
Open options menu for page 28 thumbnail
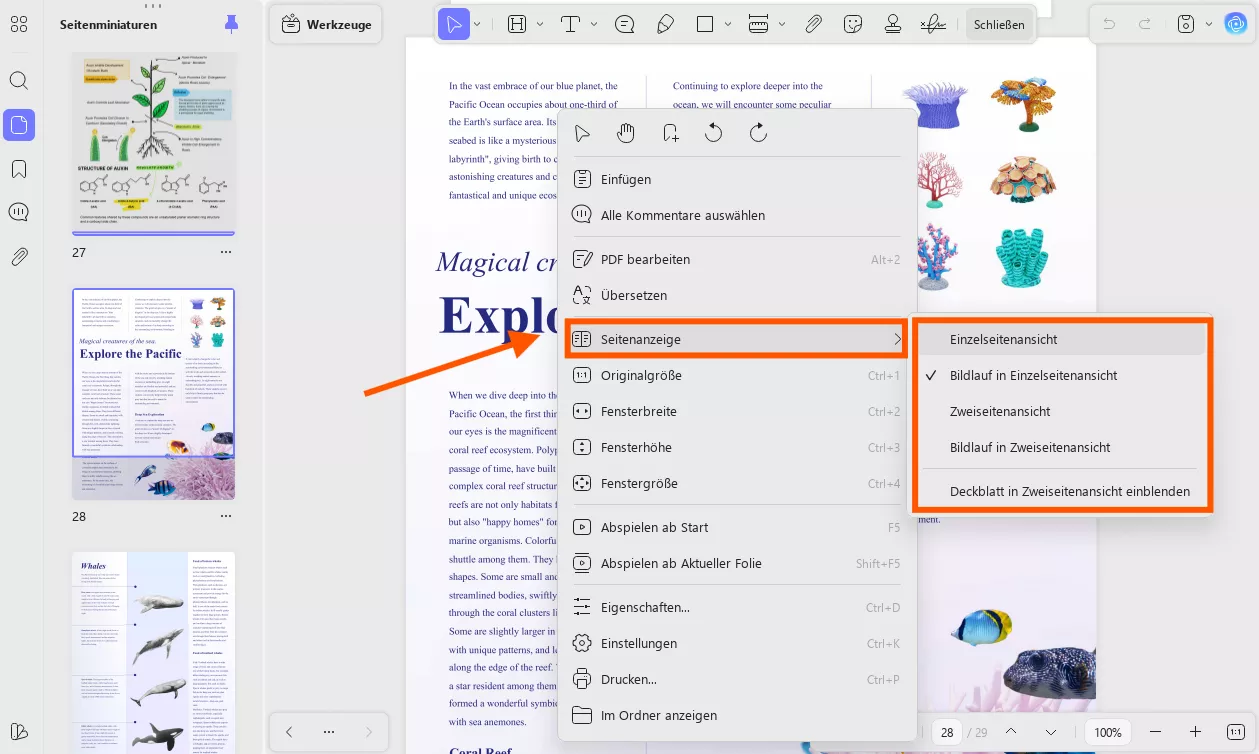[x=226, y=516]
